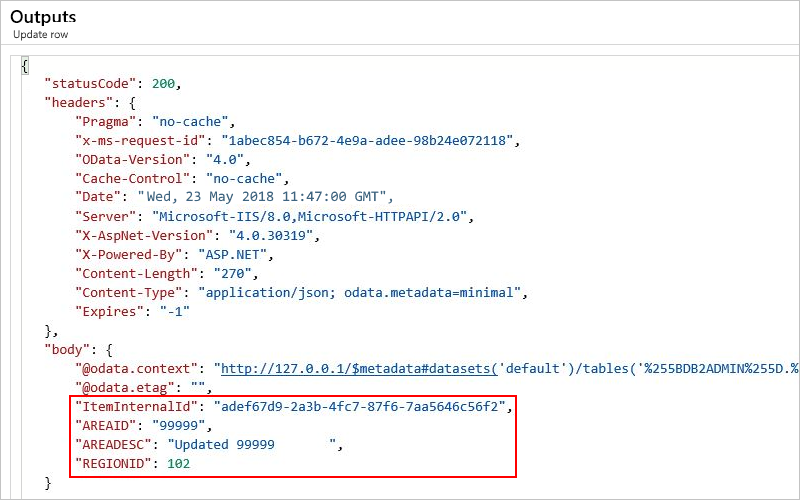800x500 pixels.
Task: Select the "Pragma" header key
Action: pyautogui.click(x=106, y=121)
